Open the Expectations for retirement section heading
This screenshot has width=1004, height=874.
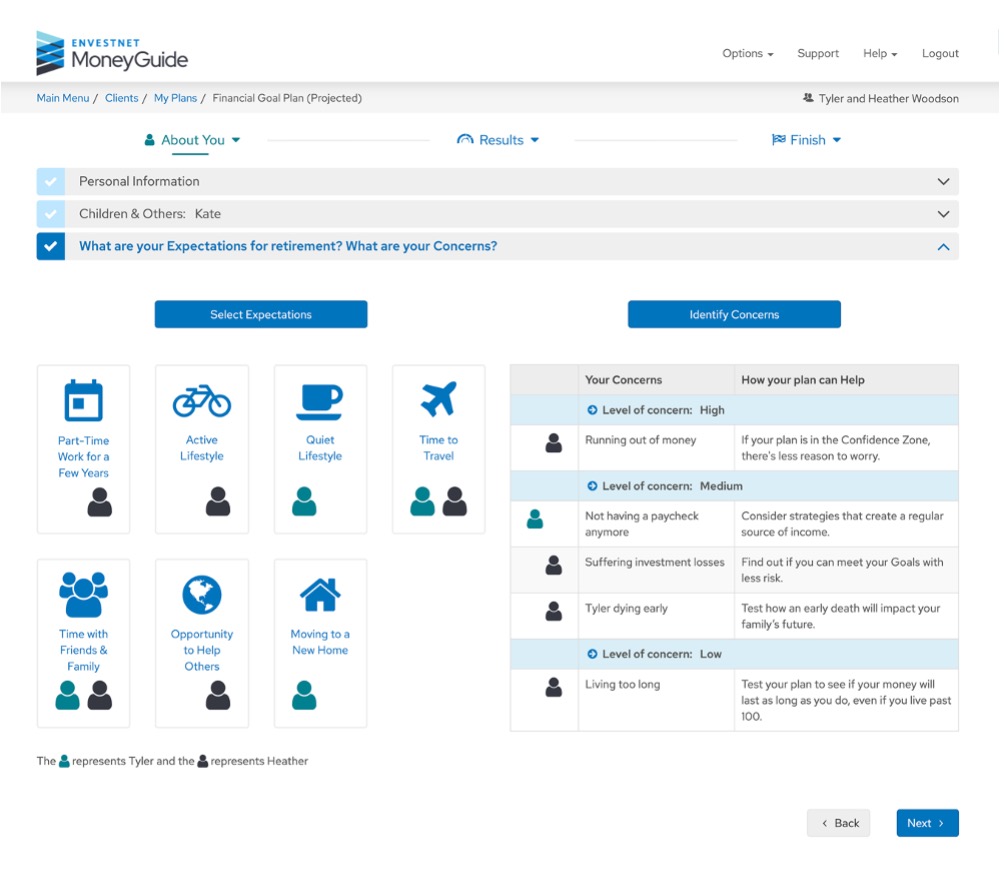(x=288, y=246)
